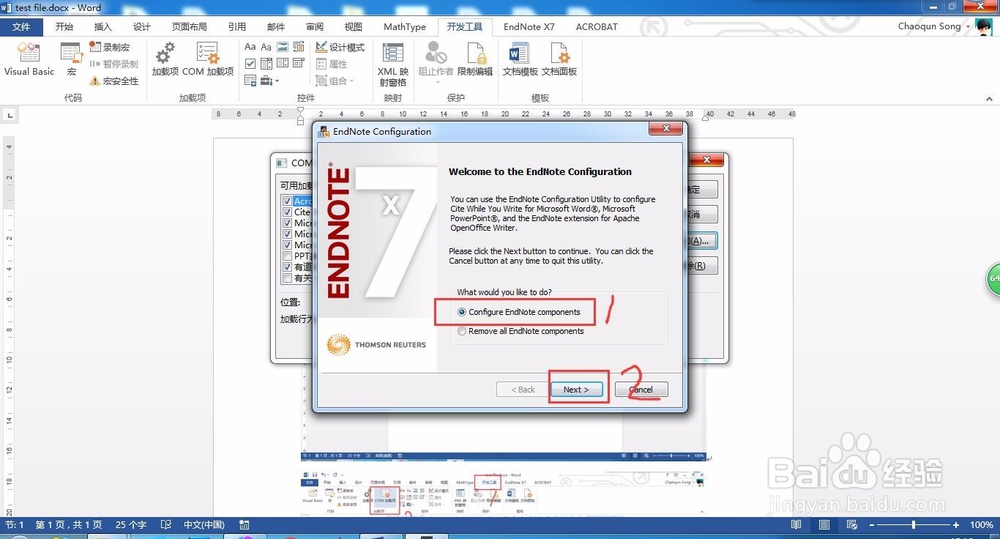Insert check box content control

tap(250, 64)
